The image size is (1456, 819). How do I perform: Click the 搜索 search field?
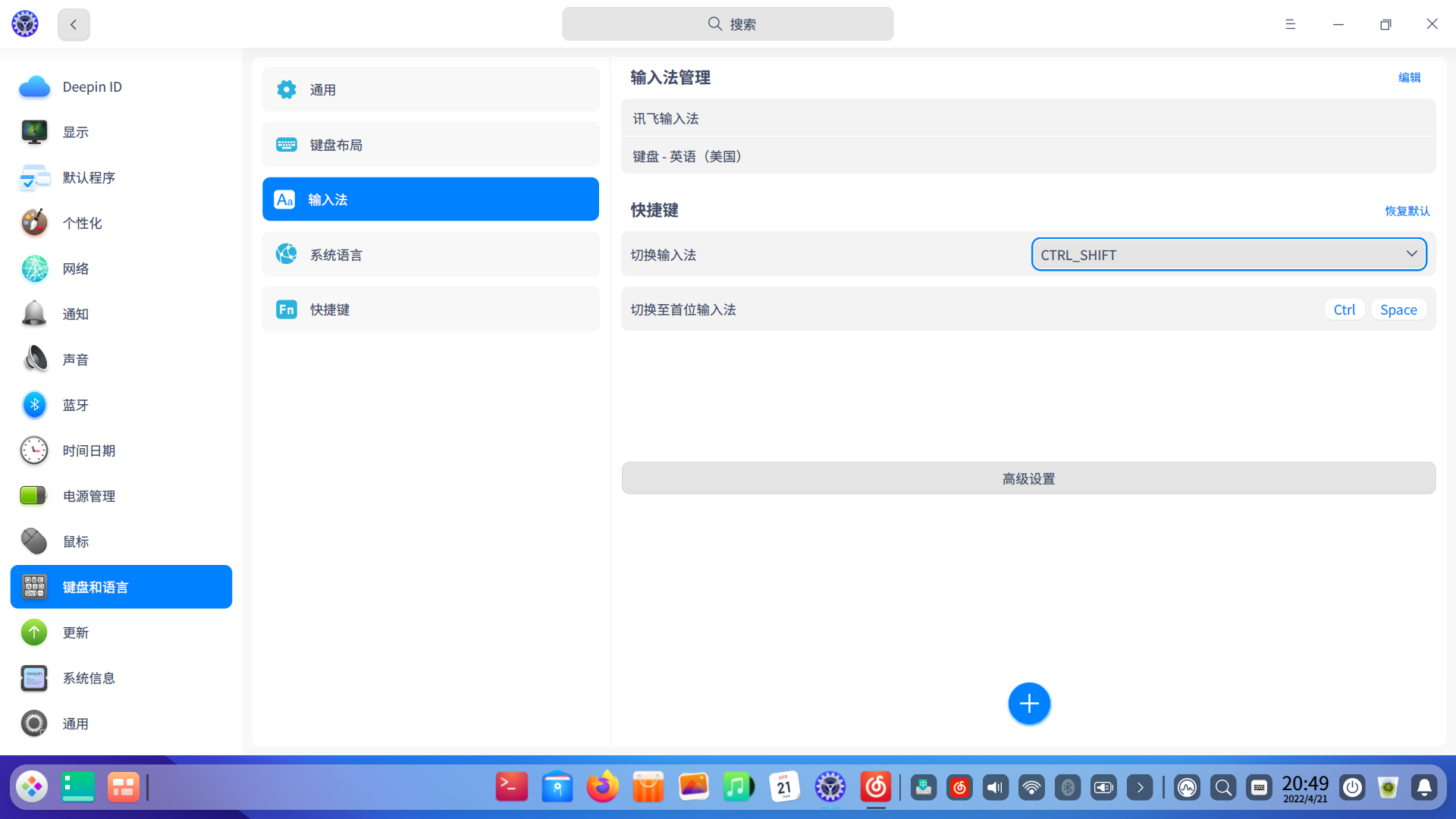[x=727, y=24]
